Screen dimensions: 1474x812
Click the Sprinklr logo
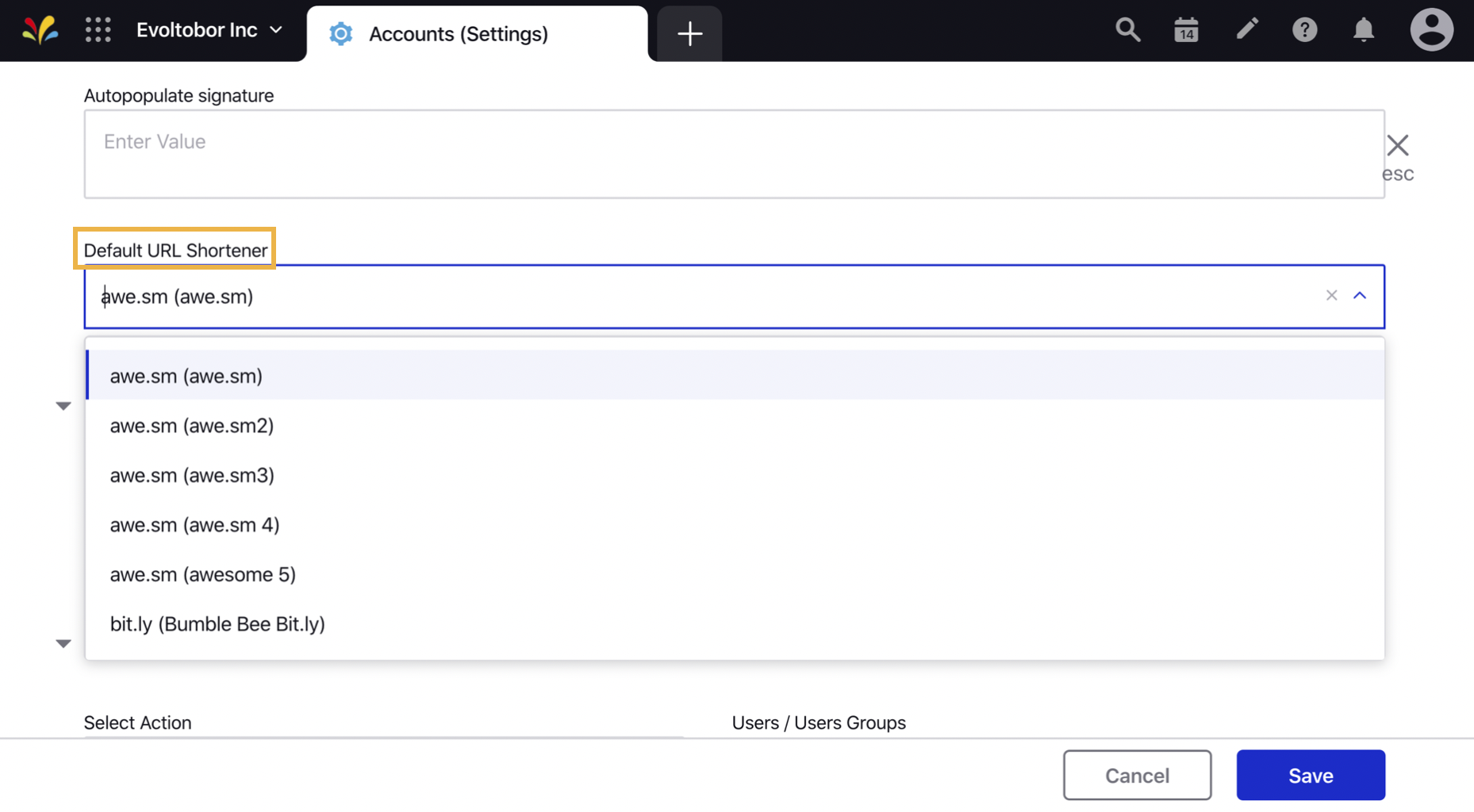click(x=40, y=30)
